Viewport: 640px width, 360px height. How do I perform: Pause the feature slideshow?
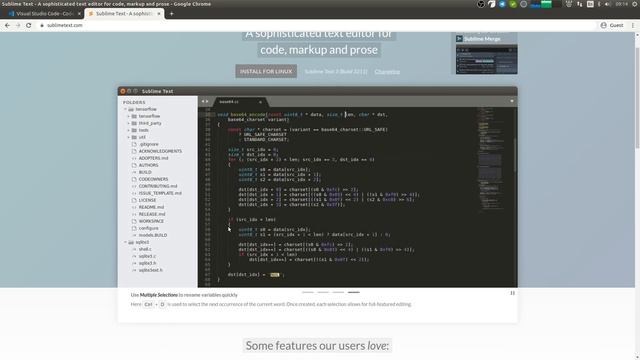pyautogui.click(x=512, y=293)
